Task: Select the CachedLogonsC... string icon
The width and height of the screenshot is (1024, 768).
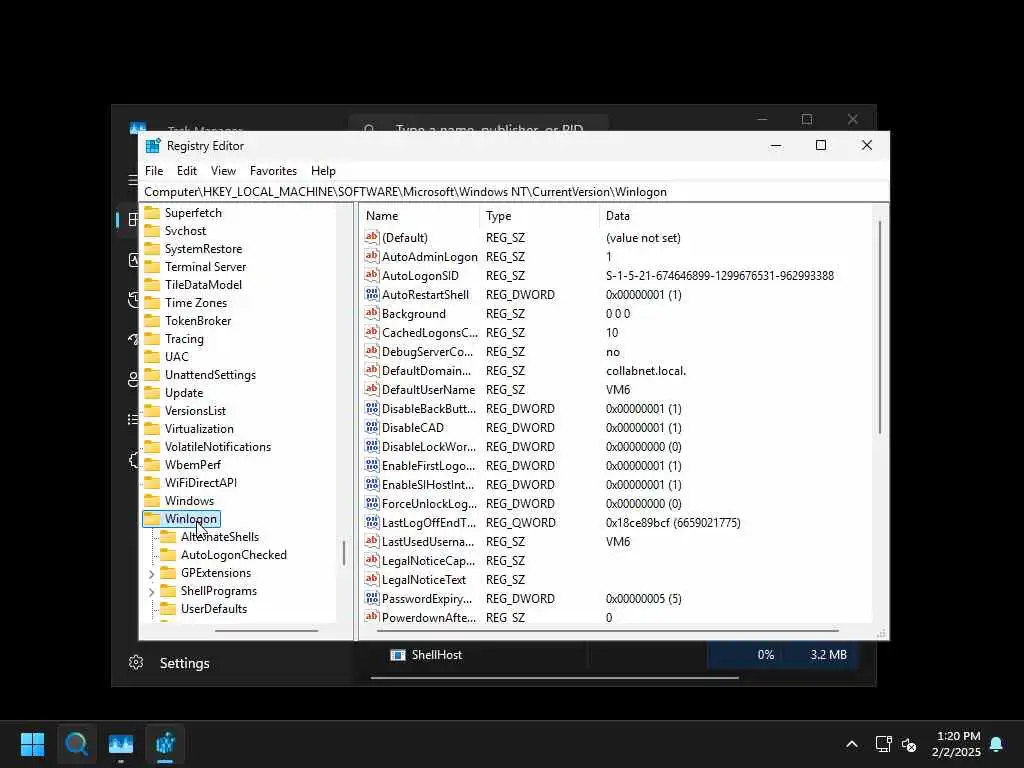Action: tap(372, 332)
